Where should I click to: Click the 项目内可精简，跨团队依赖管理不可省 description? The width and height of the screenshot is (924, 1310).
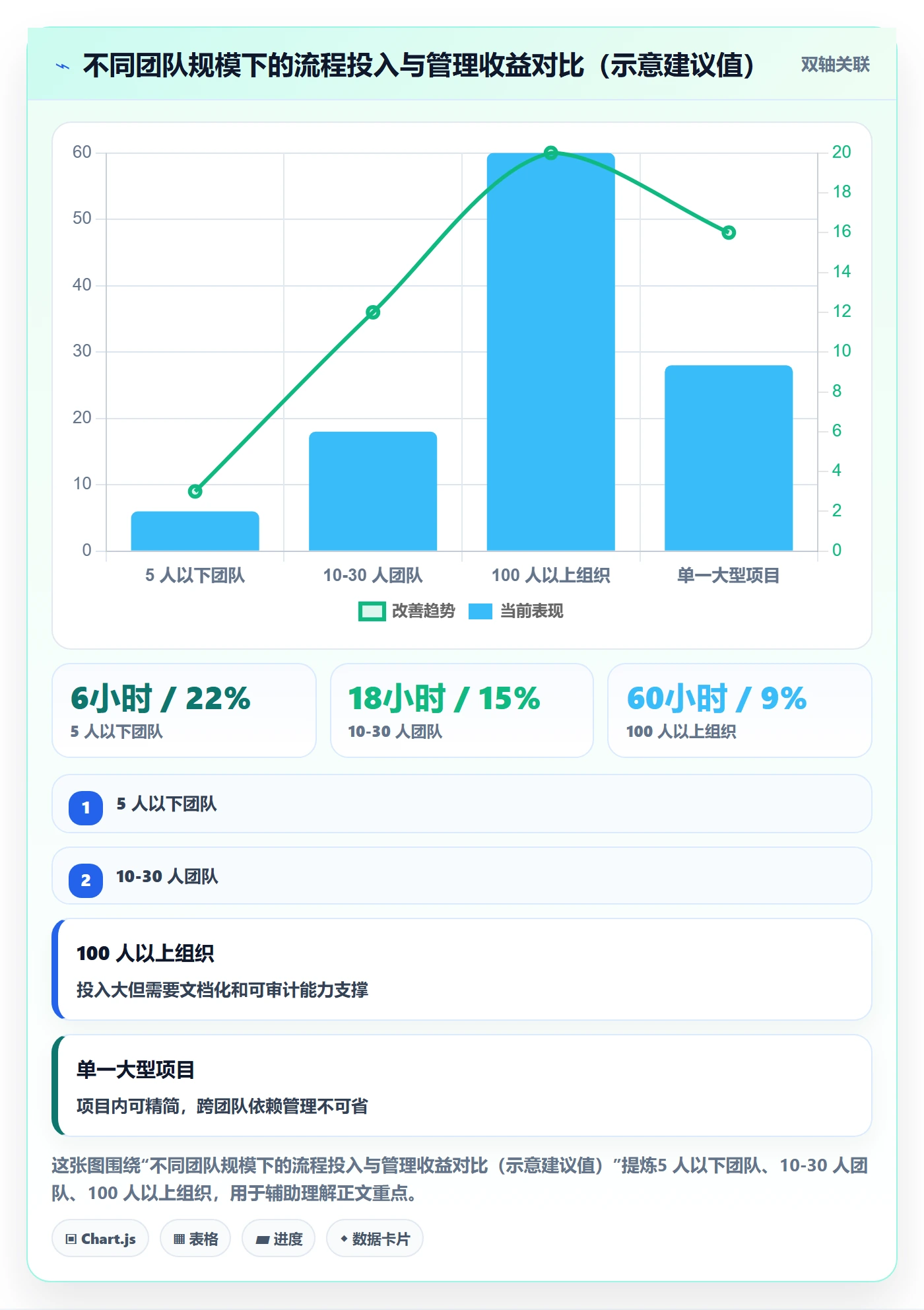point(222,1106)
